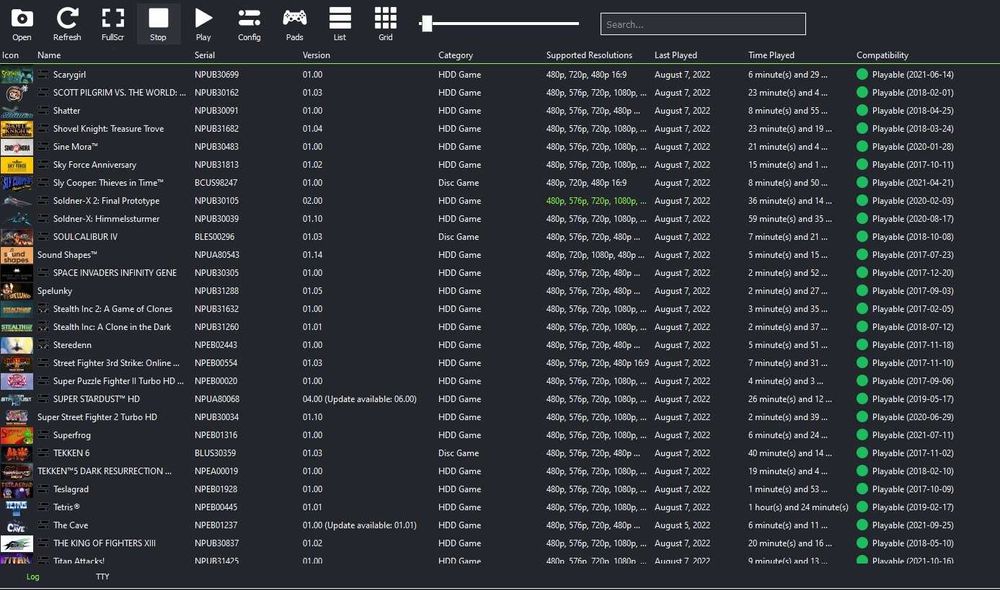1000x590 pixels.
Task: Select SUPER STARDUST HD game name
Action: coord(96,399)
